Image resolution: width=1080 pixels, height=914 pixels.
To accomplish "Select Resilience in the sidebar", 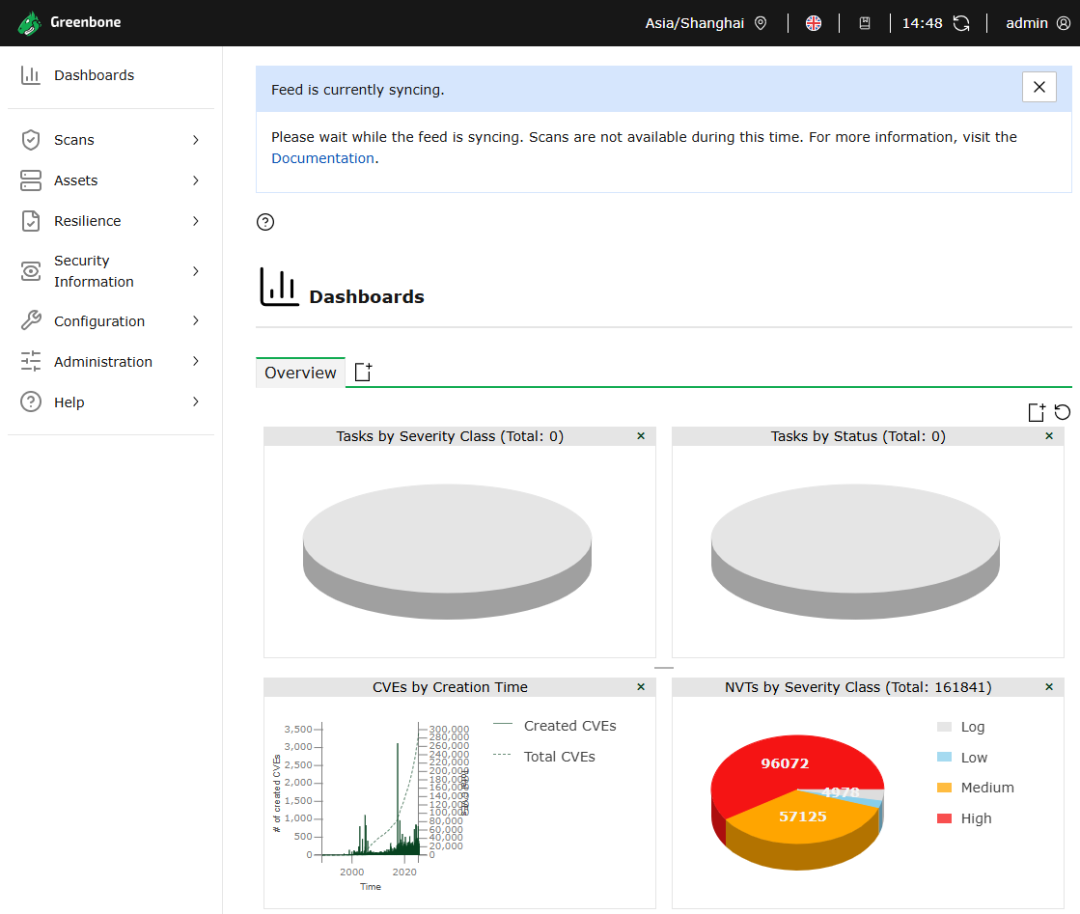I will pos(87,221).
